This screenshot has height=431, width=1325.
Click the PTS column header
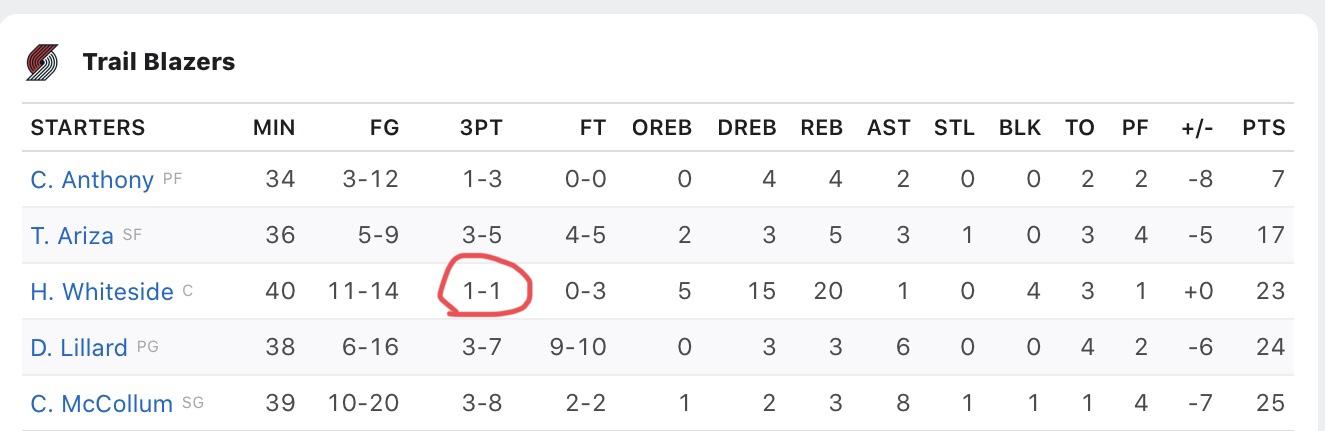pyautogui.click(x=1264, y=128)
